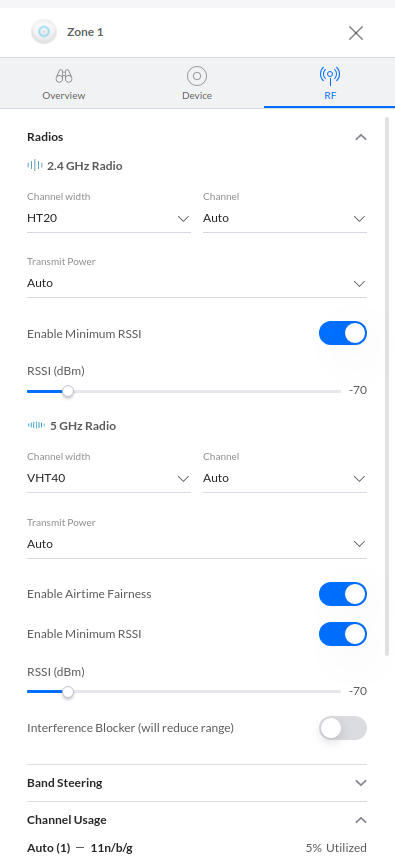Click the binoculars Overview icon
Viewport: 395px width, 857px height.
[x=64, y=76]
